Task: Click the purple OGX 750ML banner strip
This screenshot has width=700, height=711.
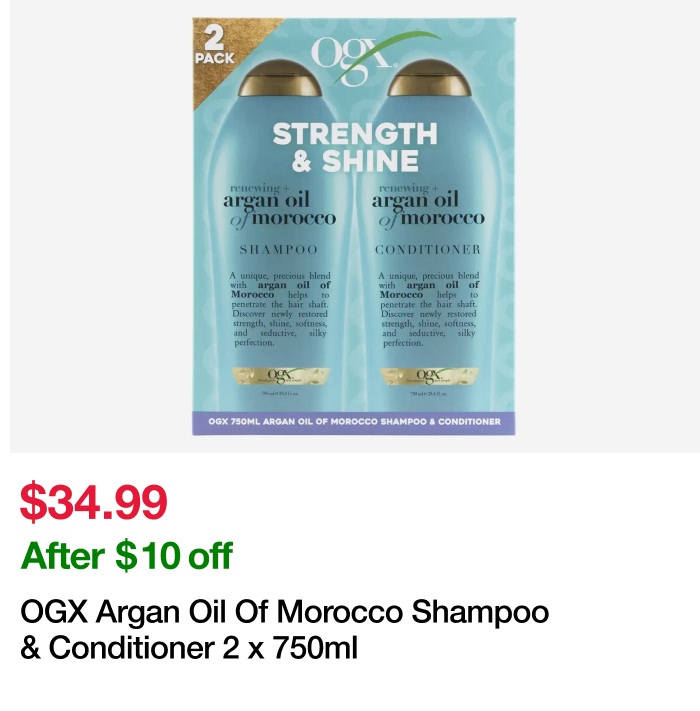Action: coord(354,423)
